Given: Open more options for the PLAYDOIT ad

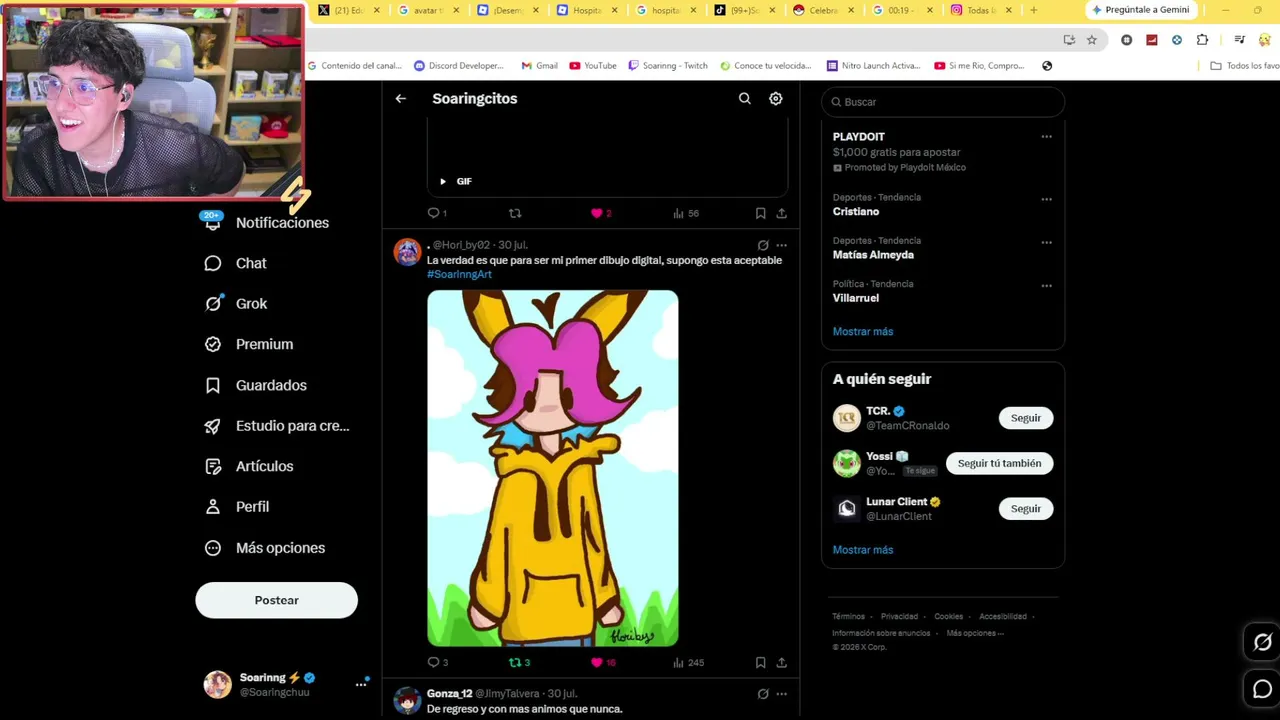Looking at the screenshot, I should [x=1046, y=137].
